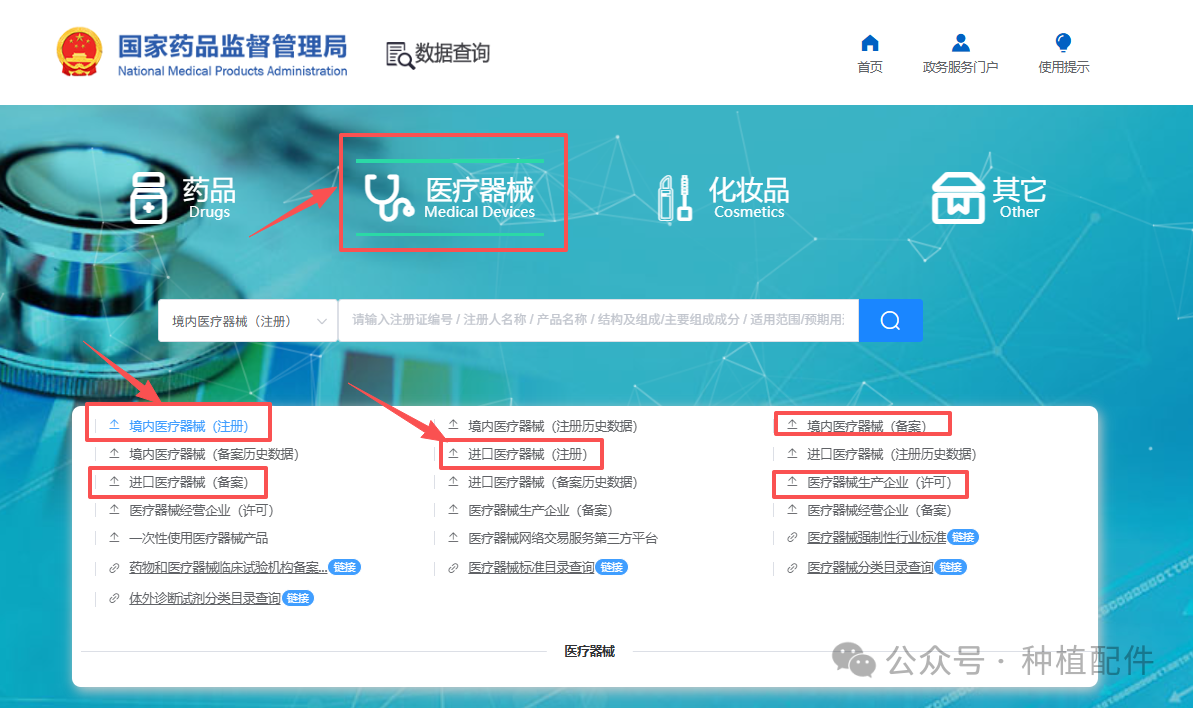Click upload icon beside 医疗器械网络交易服务第三方平台
Viewport: 1193px width, 708px height.
pyautogui.click(x=453, y=538)
